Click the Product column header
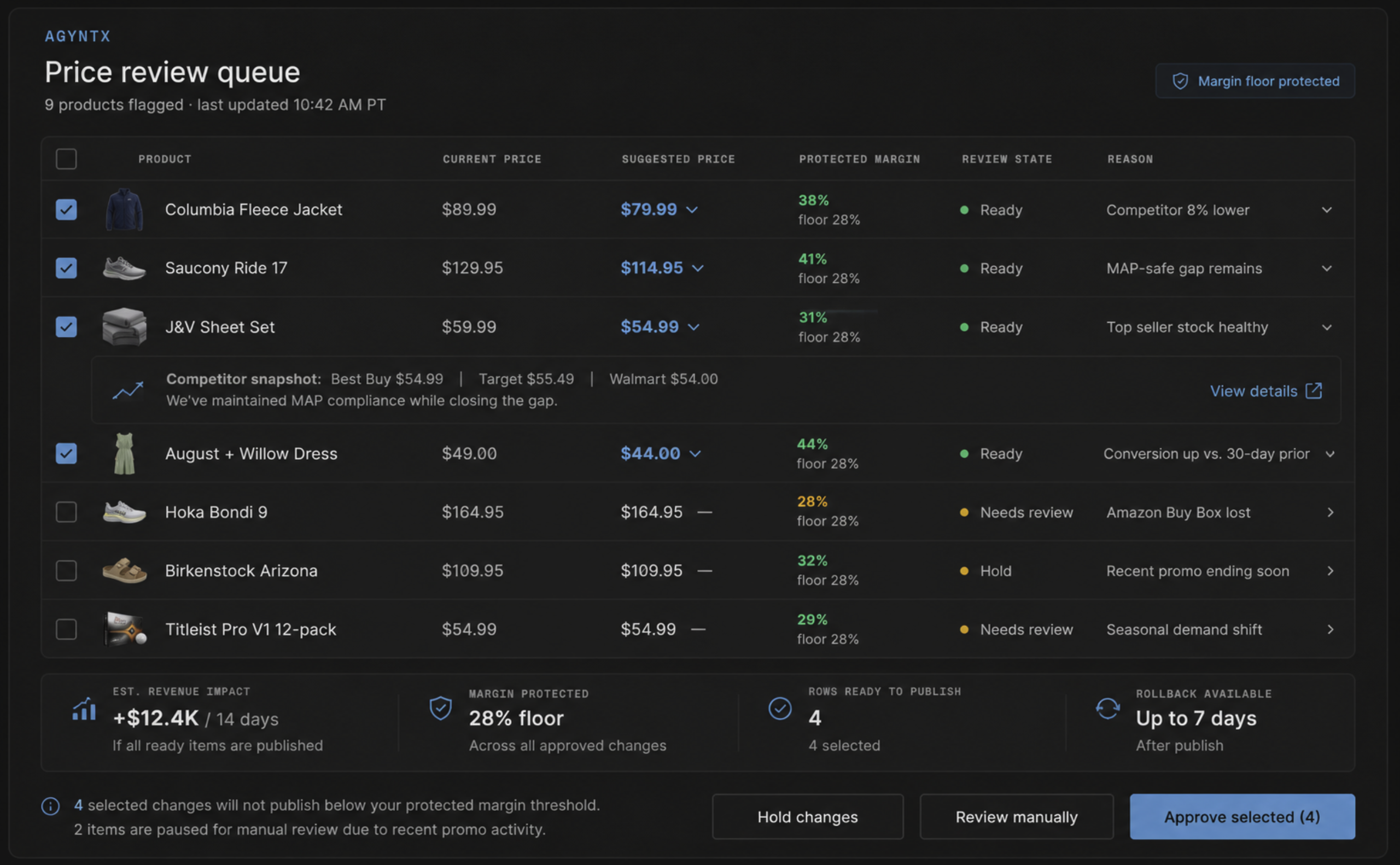Image resolution: width=1400 pixels, height=865 pixels. pos(165,159)
